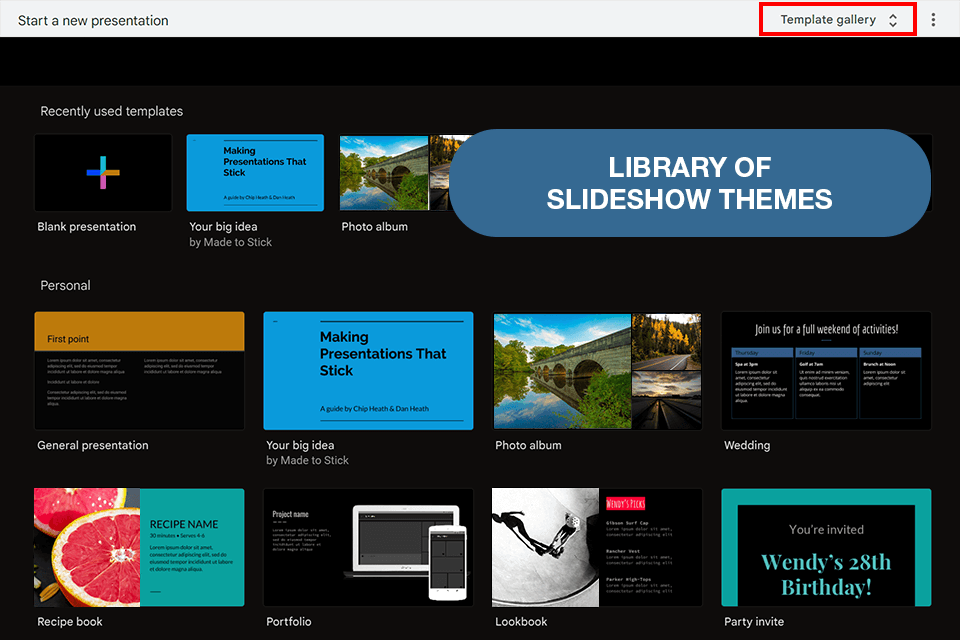This screenshot has height=640, width=960.
Task: Click the multicolored plus icon for a blank presentation
Action: [x=103, y=172]
